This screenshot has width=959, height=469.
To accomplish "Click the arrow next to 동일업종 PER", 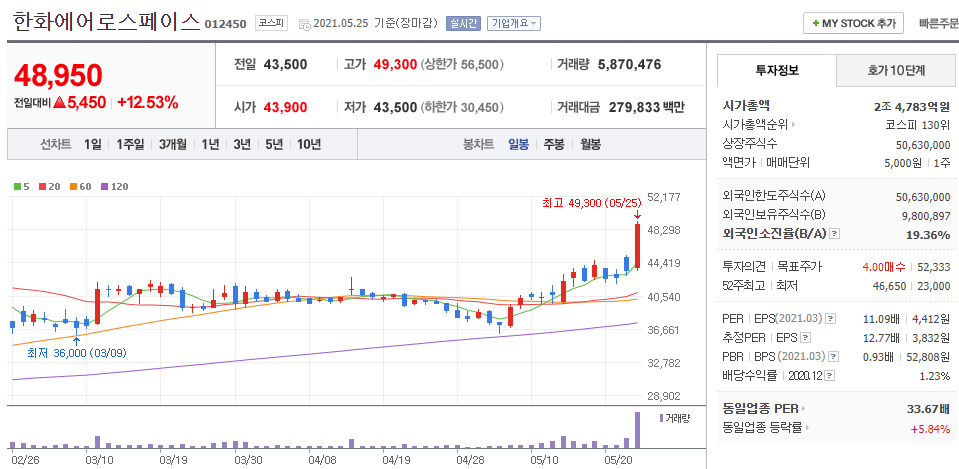I will 804,409.
